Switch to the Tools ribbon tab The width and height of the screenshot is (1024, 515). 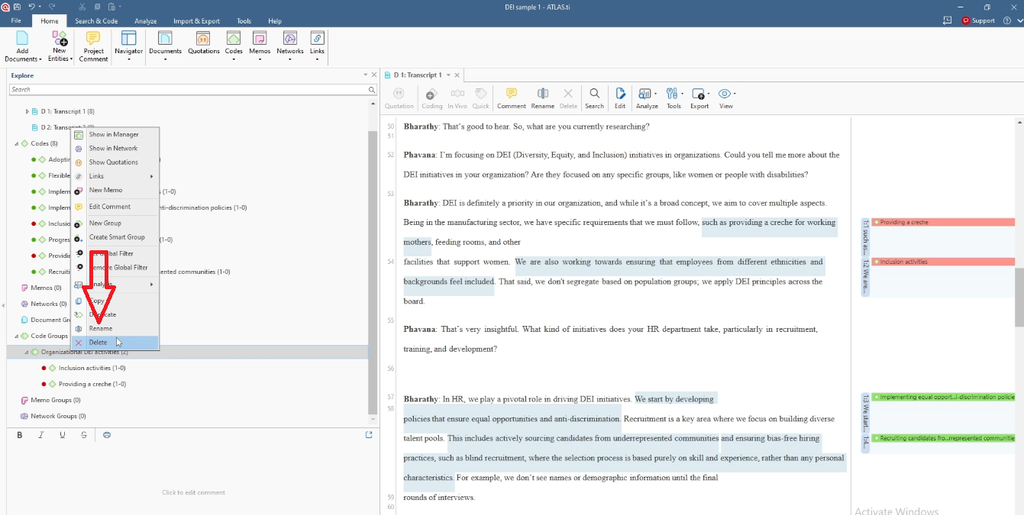click(244, 21)
